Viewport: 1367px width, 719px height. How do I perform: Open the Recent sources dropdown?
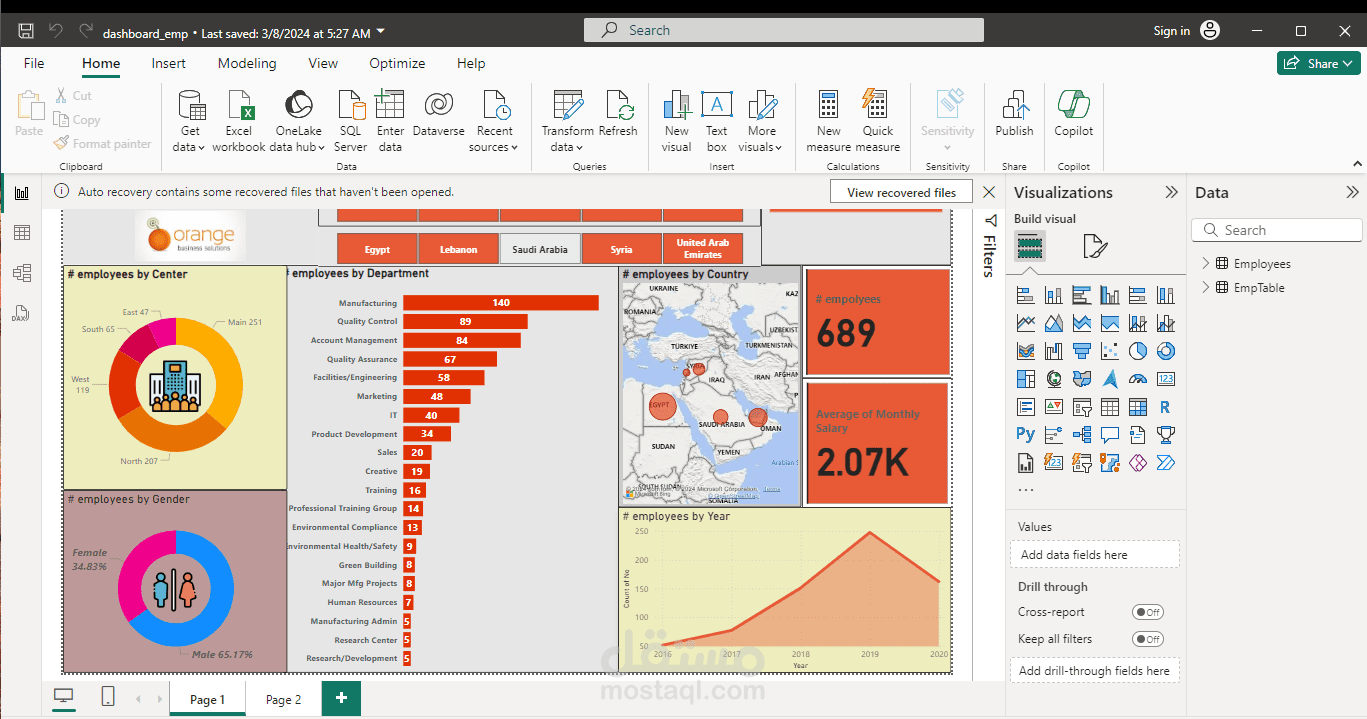(494, 121)
